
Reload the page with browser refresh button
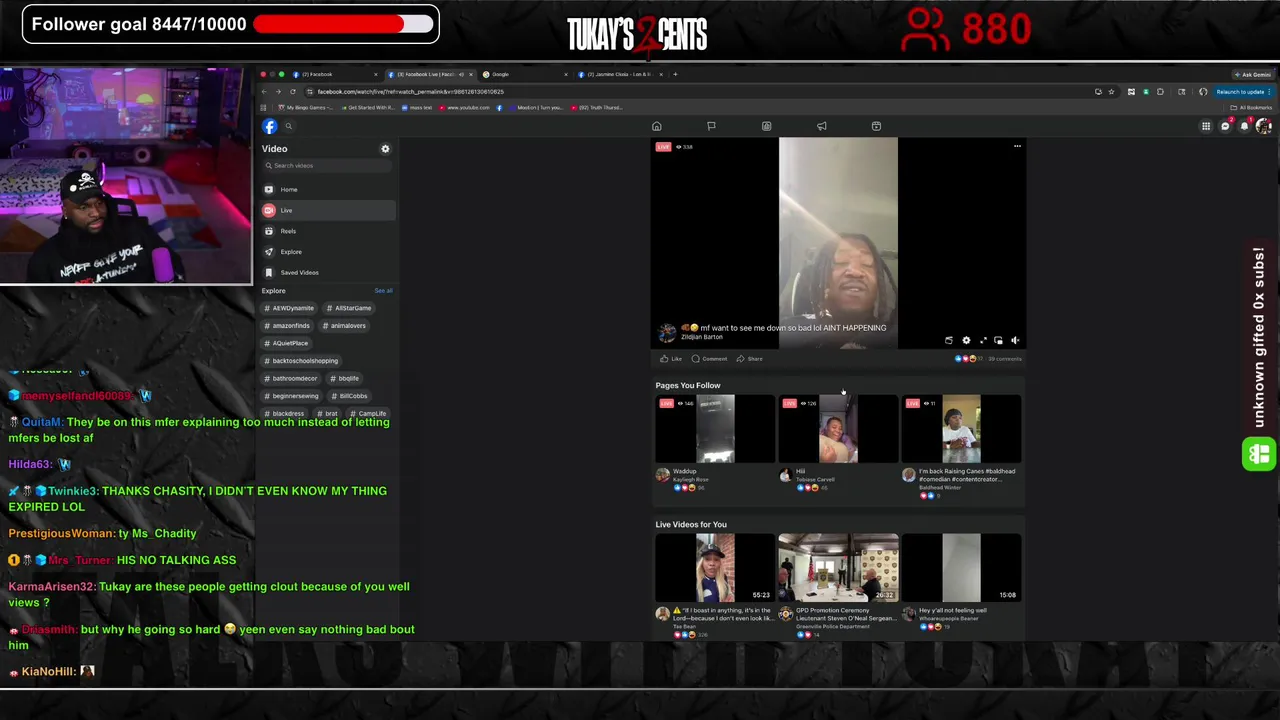[293, 92]
